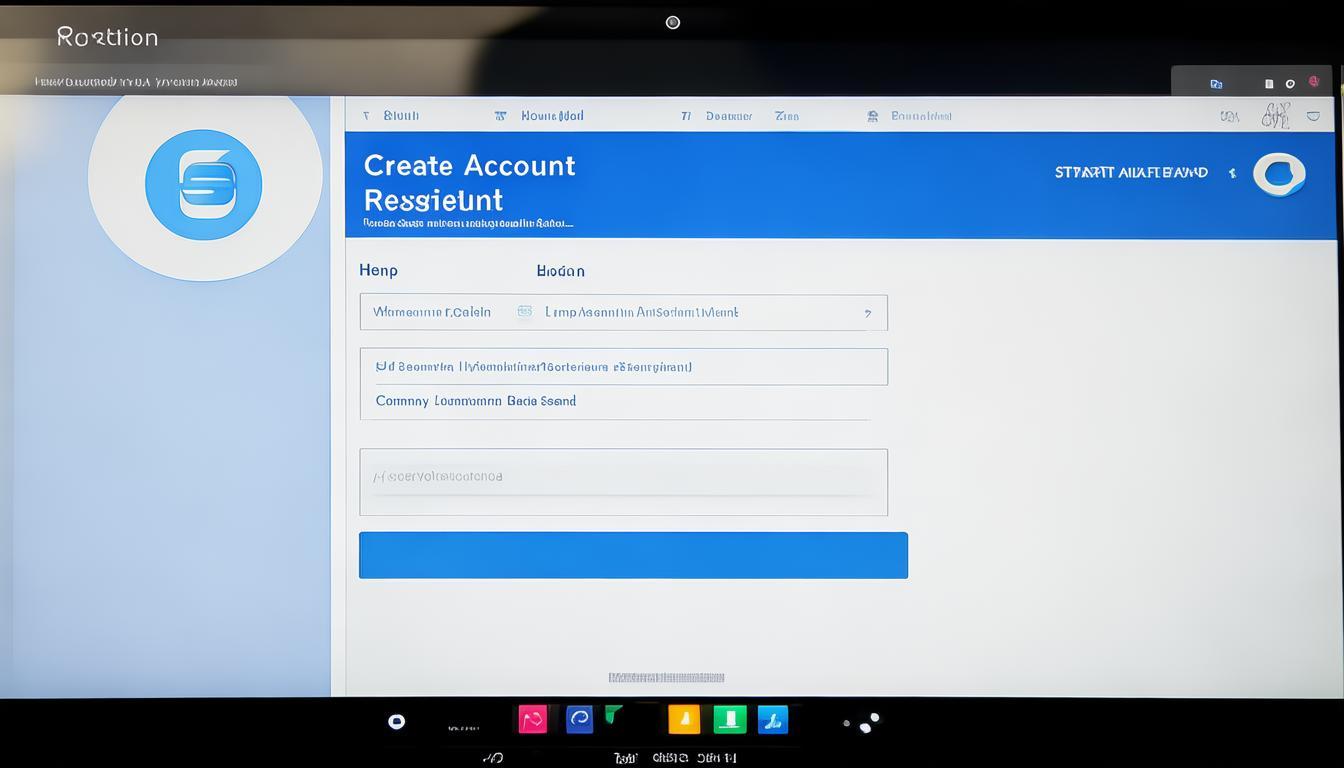Click the first text field under Henp label
Screen dimensions: 1344x768
click(623, 312)
